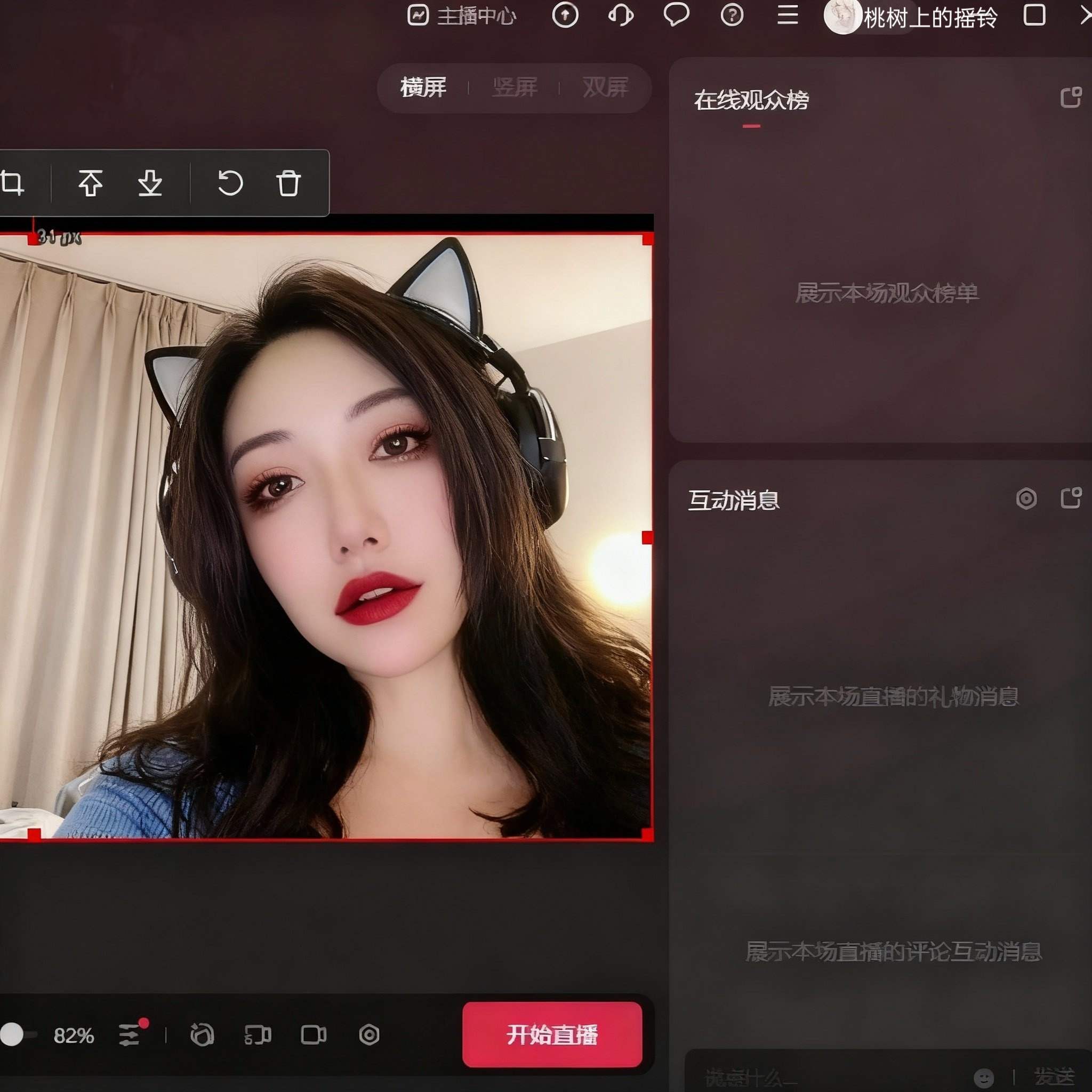Pop out the 互动消息 panel
This screenshot has width=1092, height=1092.
(1071, 499)
